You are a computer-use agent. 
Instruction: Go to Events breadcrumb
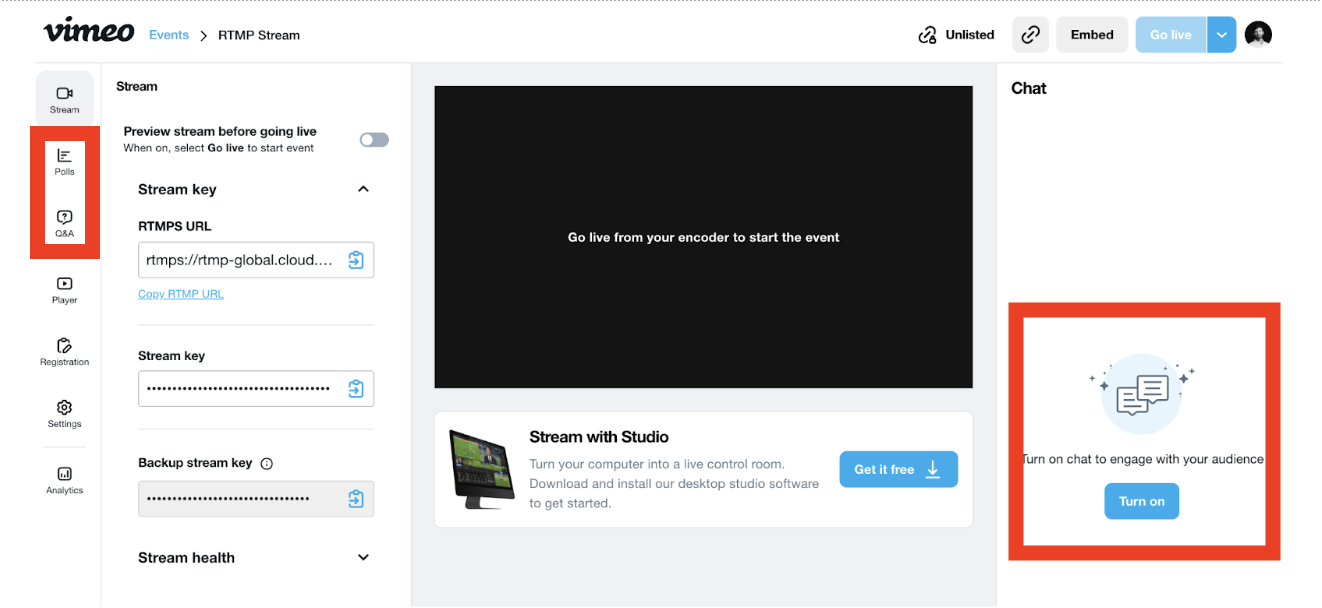pyautogui.click(x=169, y=35)
